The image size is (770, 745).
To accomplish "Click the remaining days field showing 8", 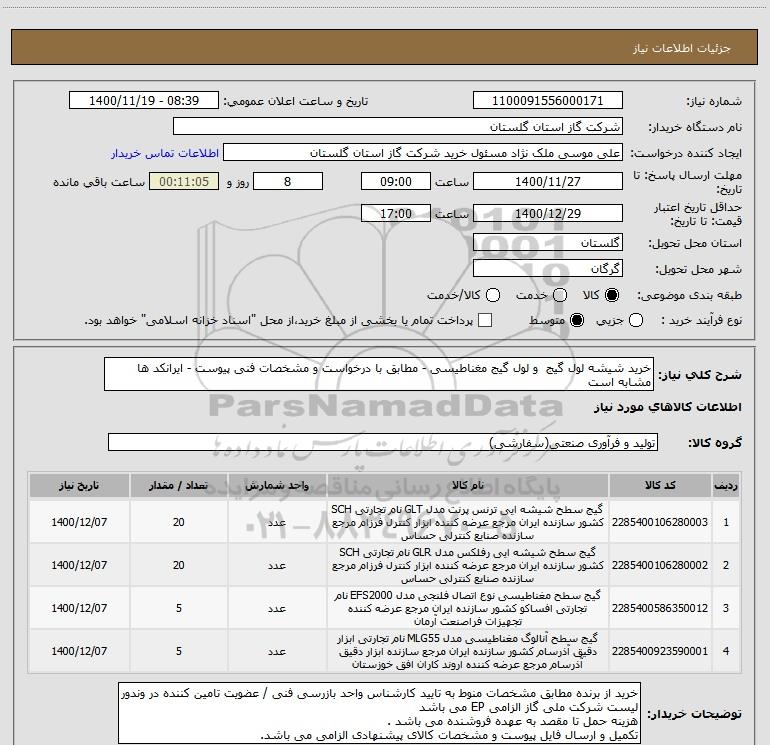I will point(288,181).
